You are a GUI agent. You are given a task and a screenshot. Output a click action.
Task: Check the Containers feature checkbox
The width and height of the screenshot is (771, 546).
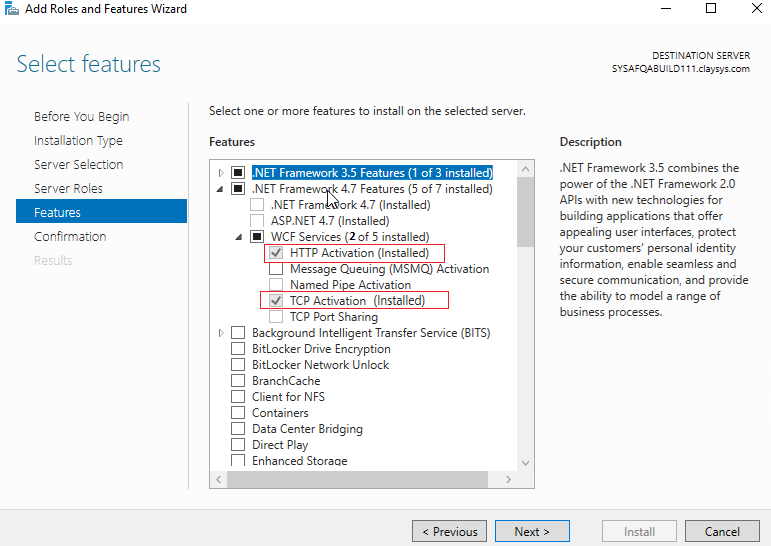[238, 413]
